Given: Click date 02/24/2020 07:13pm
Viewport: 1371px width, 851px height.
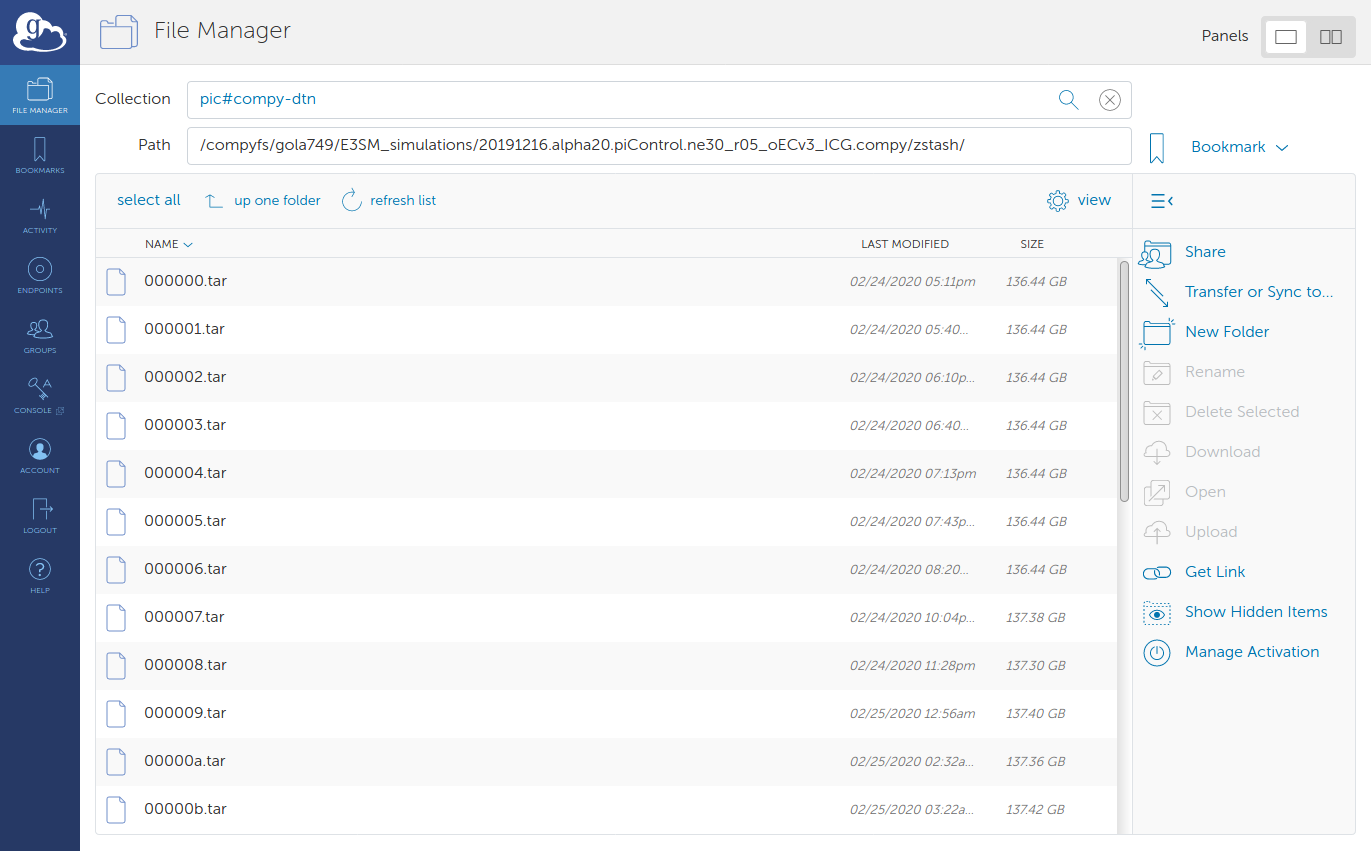Looking at the screenshot, I should pos(913,474).
